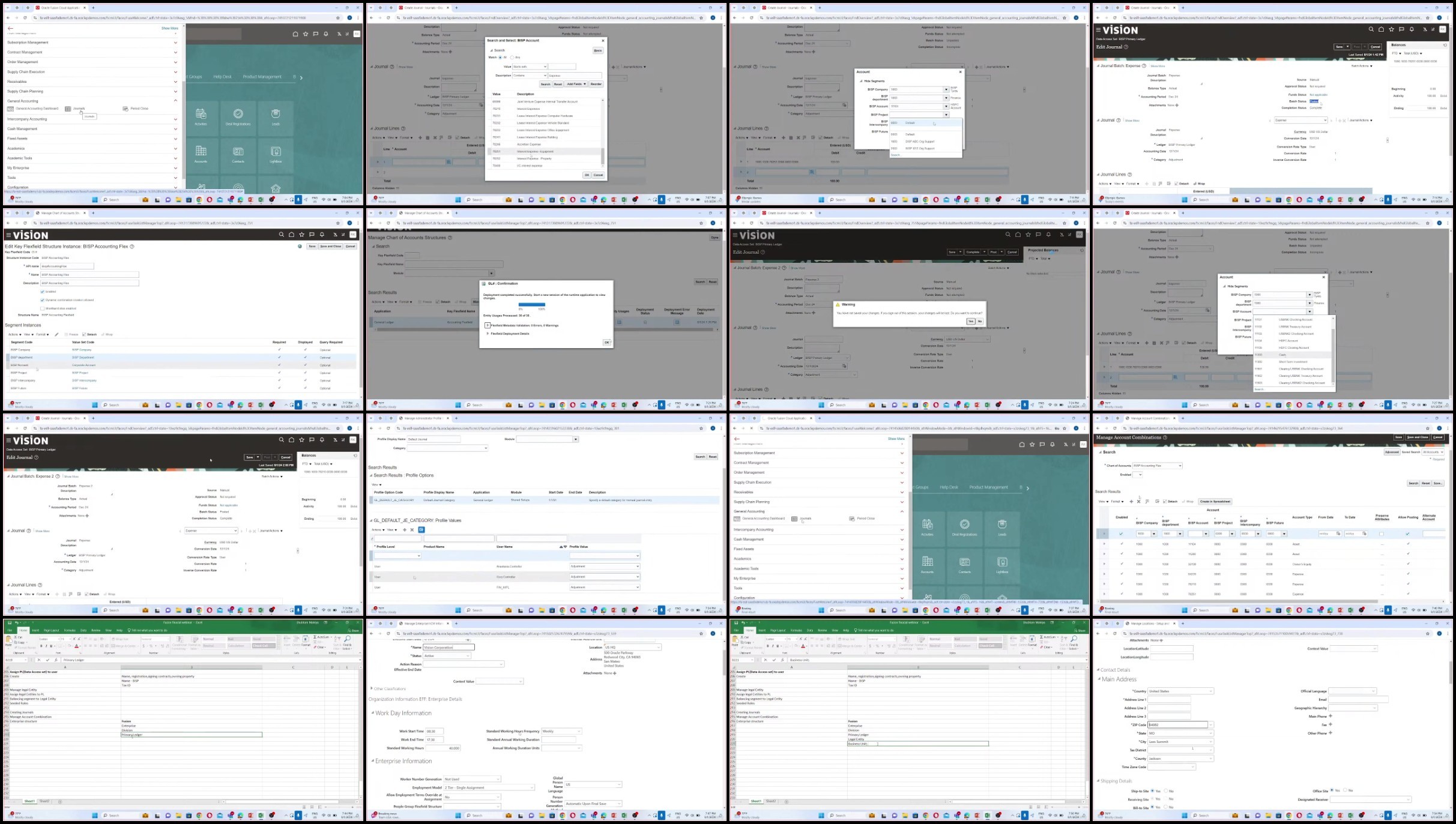The height and width of the screenshot is (824, 1456).
Task: Enable the Shorthand alias enabled checkbox
Action: tap(43, 308)
